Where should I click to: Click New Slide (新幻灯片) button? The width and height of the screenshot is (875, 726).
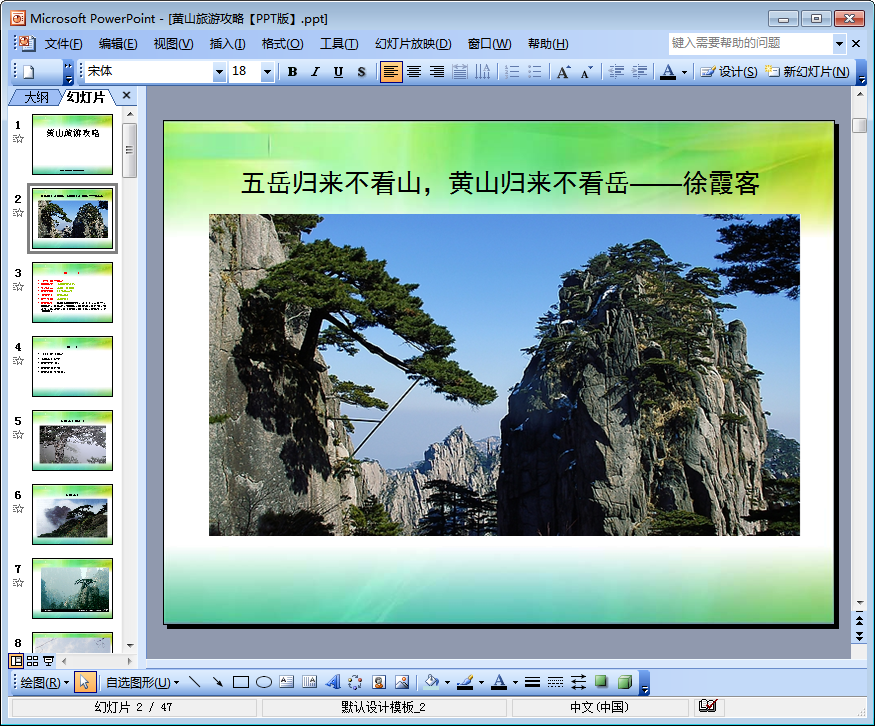click(807, 71)
